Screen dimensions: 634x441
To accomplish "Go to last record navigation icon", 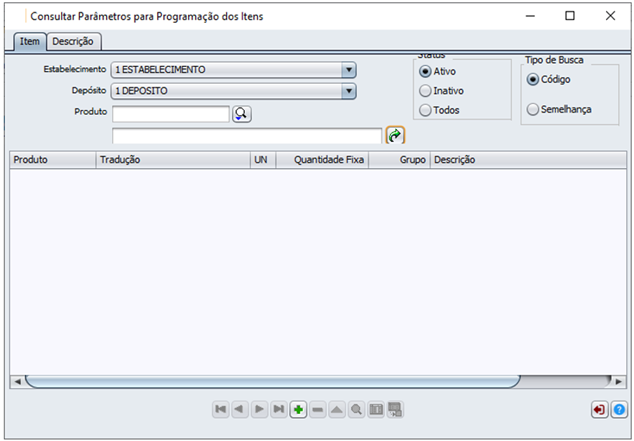I will tap(279, 410).
